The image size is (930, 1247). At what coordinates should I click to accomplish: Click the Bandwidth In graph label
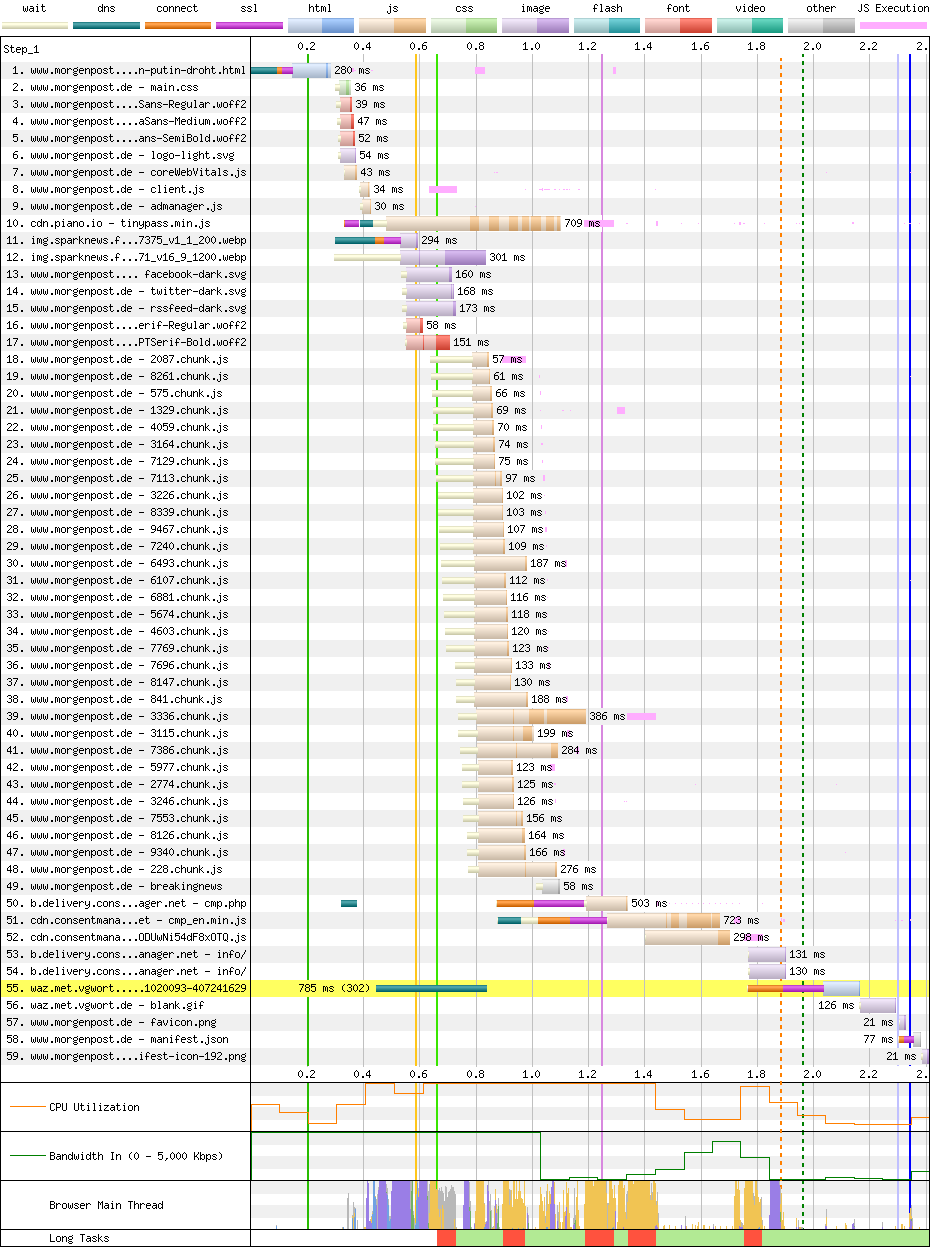[x=136, y=1157]
